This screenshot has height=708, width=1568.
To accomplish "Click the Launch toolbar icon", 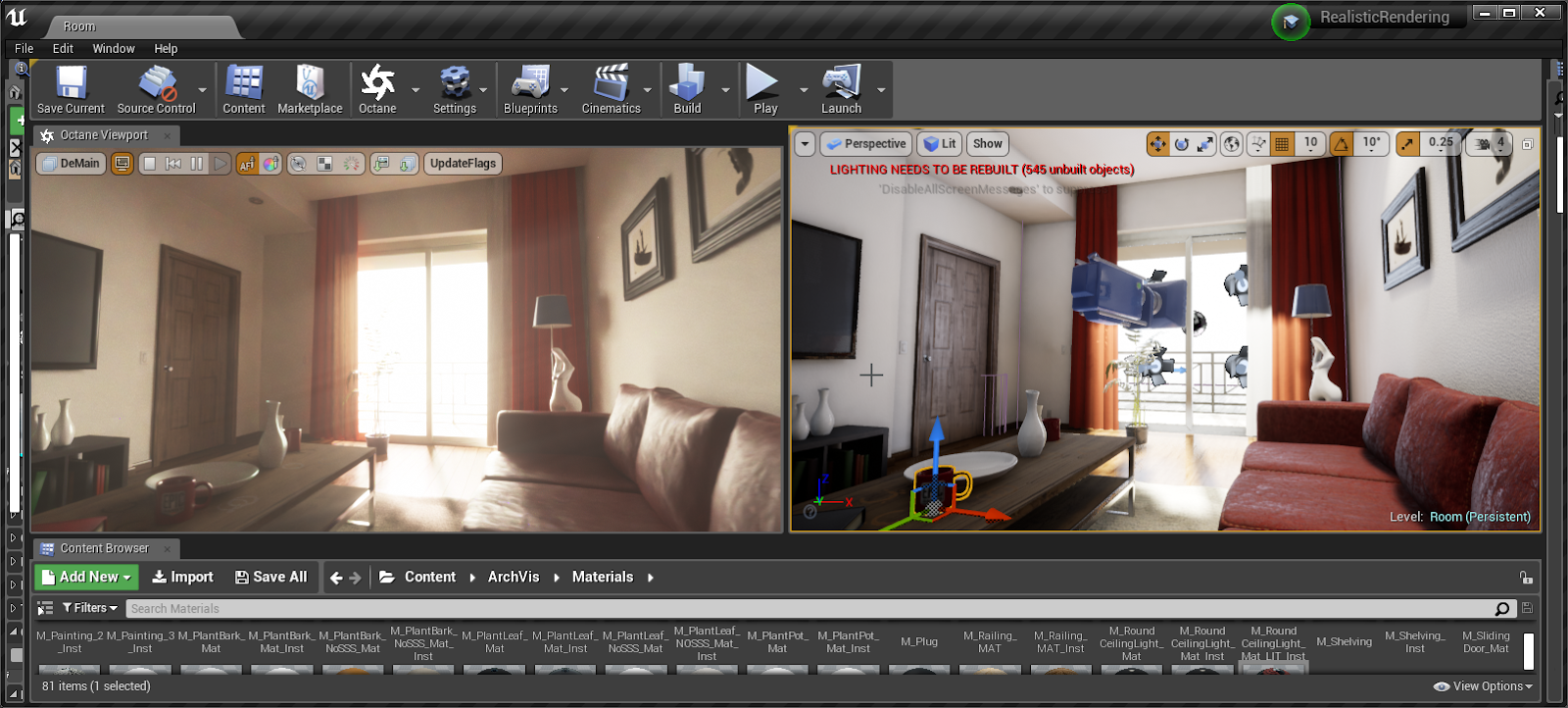I will [841, 89].
